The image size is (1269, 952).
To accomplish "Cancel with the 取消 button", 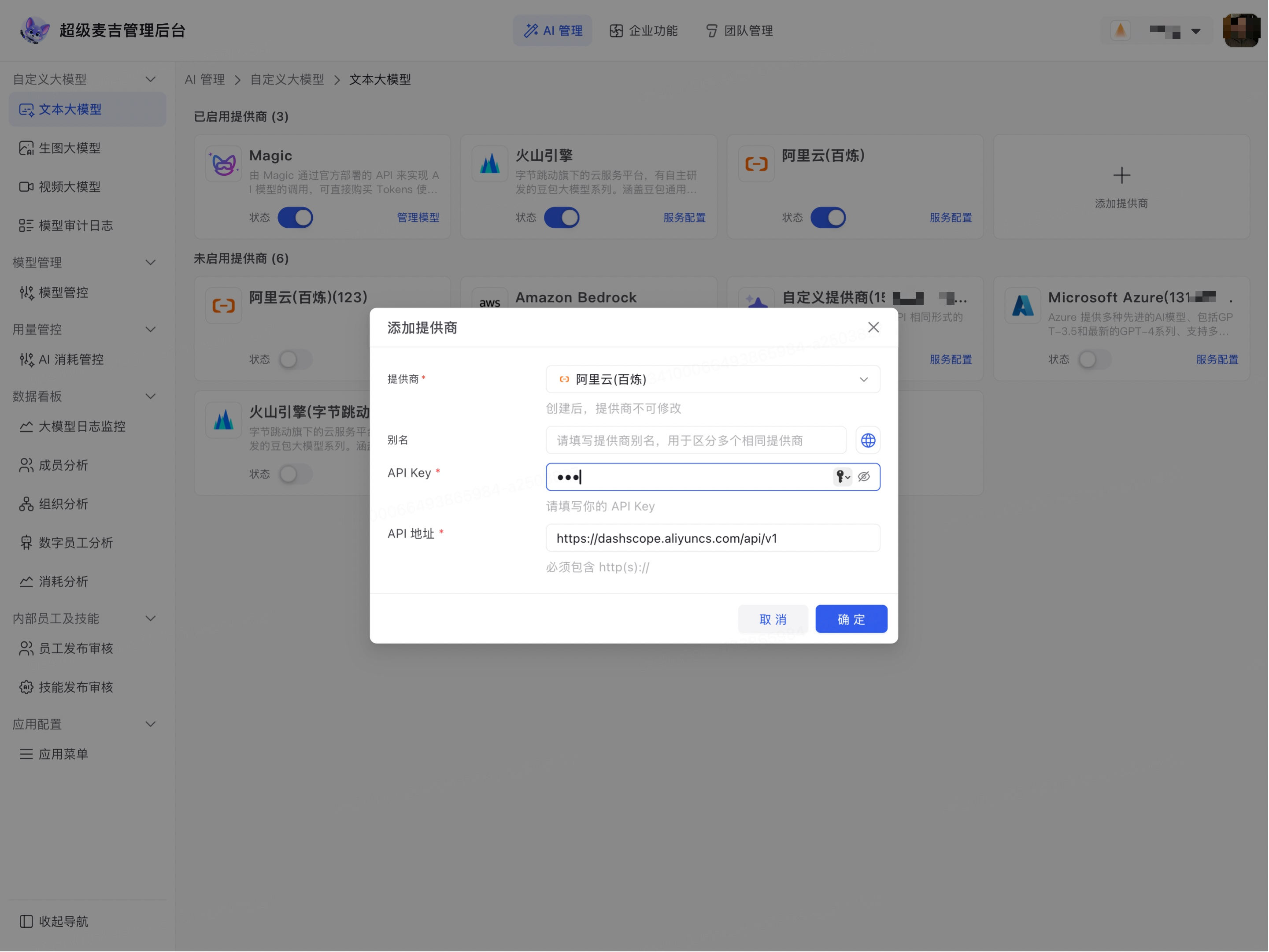I will [772, 619].
